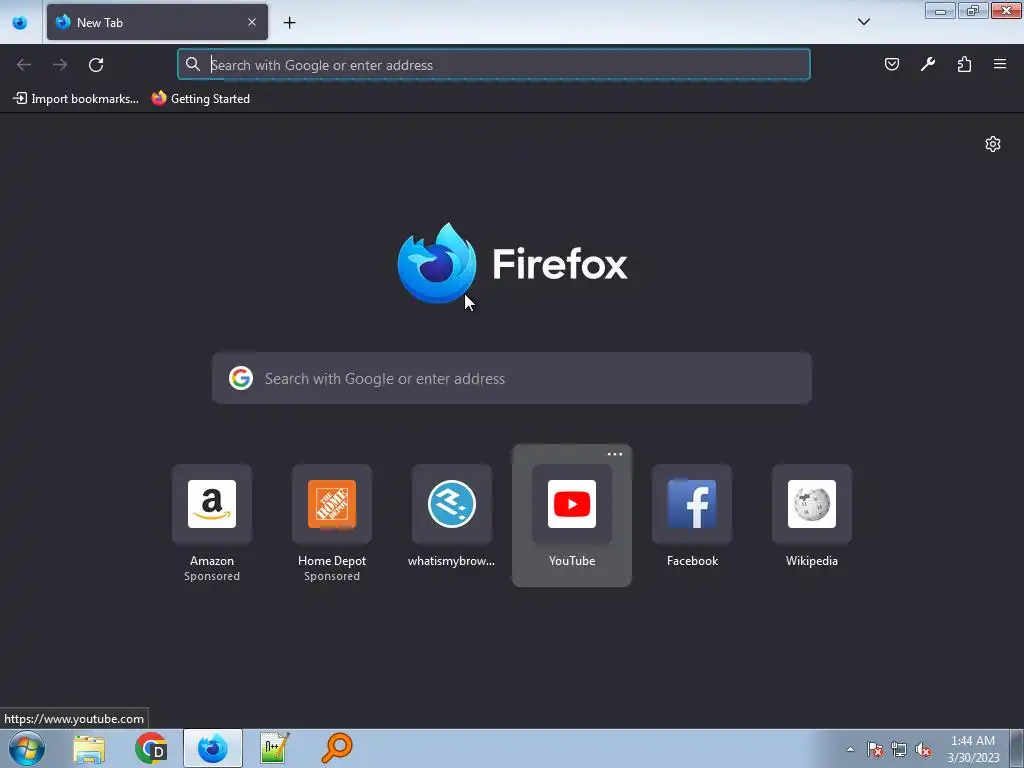This screenshot has height=768, width=1024.
Task: Click the magnifier icon in the address bar
Action: (x=193, y=64)
